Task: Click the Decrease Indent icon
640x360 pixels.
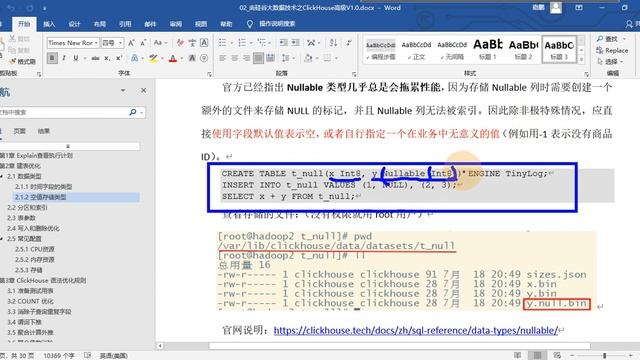Action: click(x=284, y=42)
